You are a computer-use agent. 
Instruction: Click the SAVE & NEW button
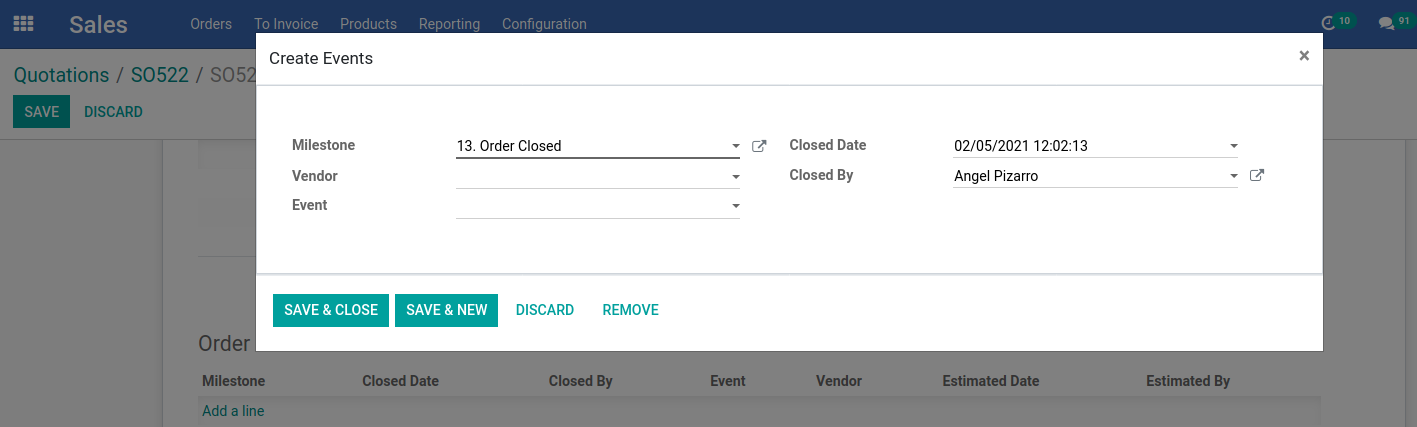[446, 310]
